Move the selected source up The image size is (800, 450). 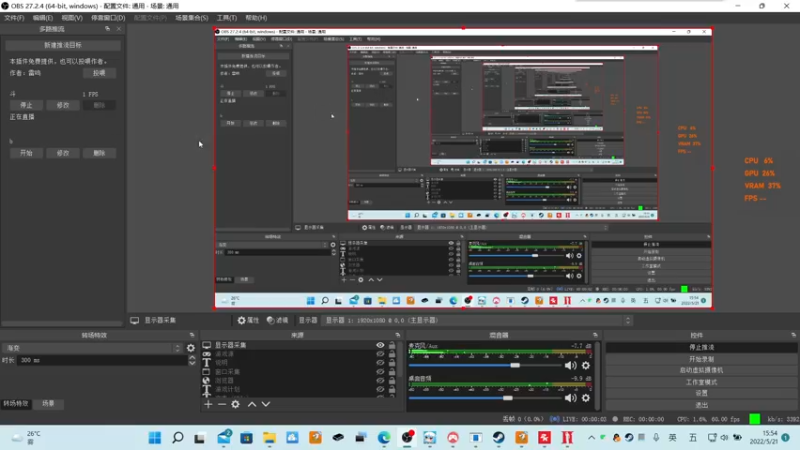coord(252,404)
